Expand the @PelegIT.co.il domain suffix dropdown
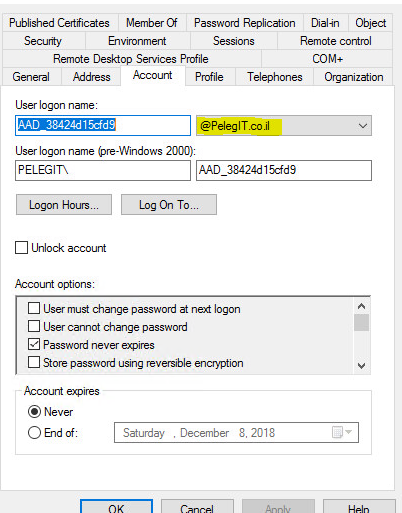The image size is (402, 513). 362,126
